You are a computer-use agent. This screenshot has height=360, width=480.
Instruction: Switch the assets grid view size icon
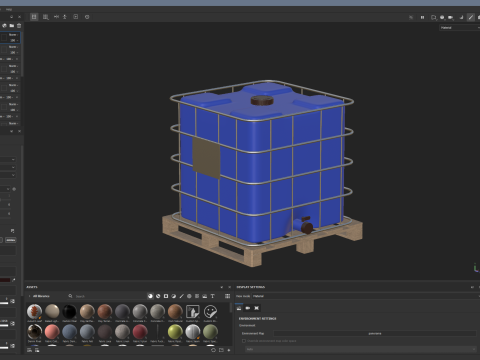point(227,296)
